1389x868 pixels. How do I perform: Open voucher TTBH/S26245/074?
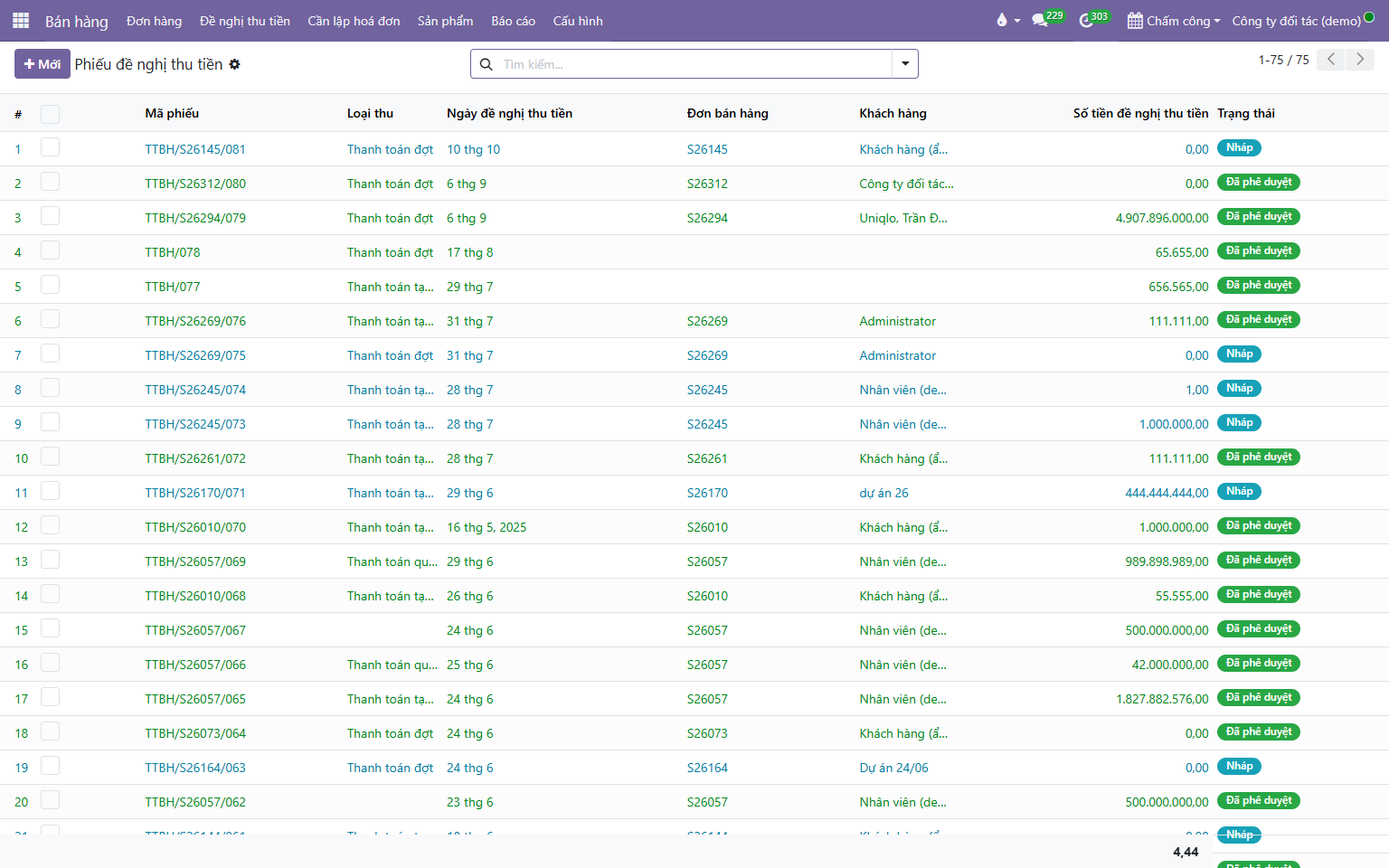coord(195,390)
